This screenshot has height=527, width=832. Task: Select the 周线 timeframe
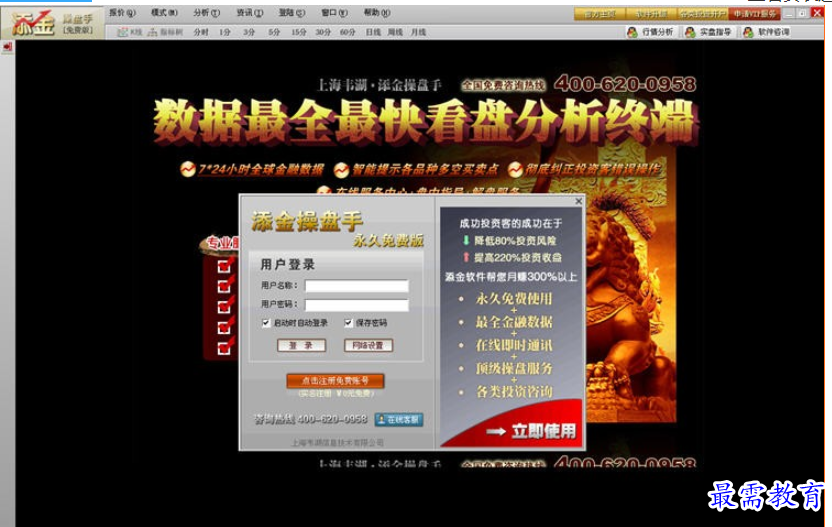395,32
